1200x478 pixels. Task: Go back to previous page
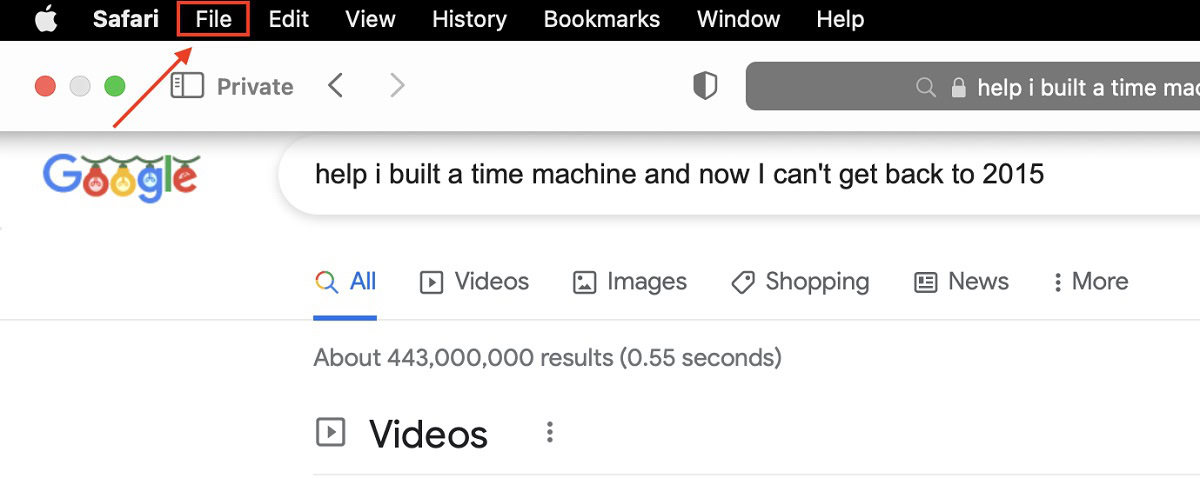[336, 86]
